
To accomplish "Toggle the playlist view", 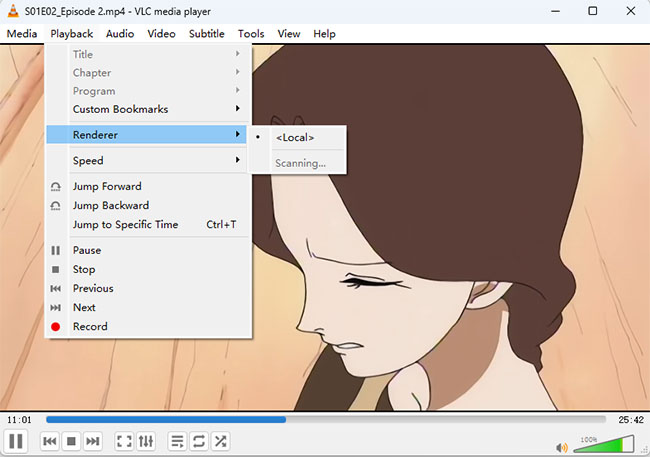I will tap(177, 441).
